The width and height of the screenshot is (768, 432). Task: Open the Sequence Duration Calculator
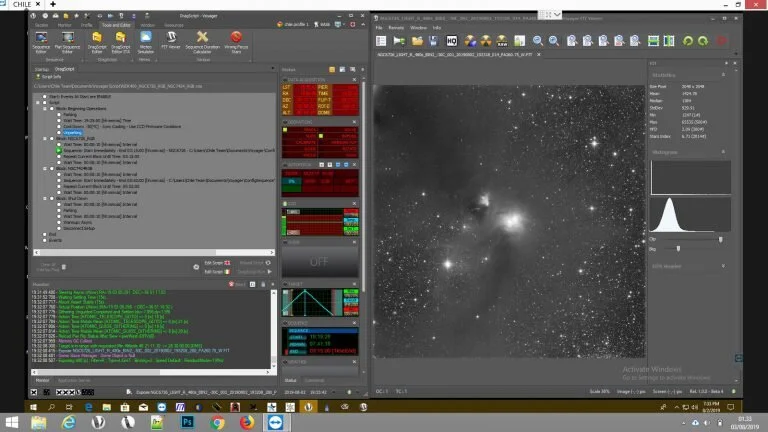point(202,42)
